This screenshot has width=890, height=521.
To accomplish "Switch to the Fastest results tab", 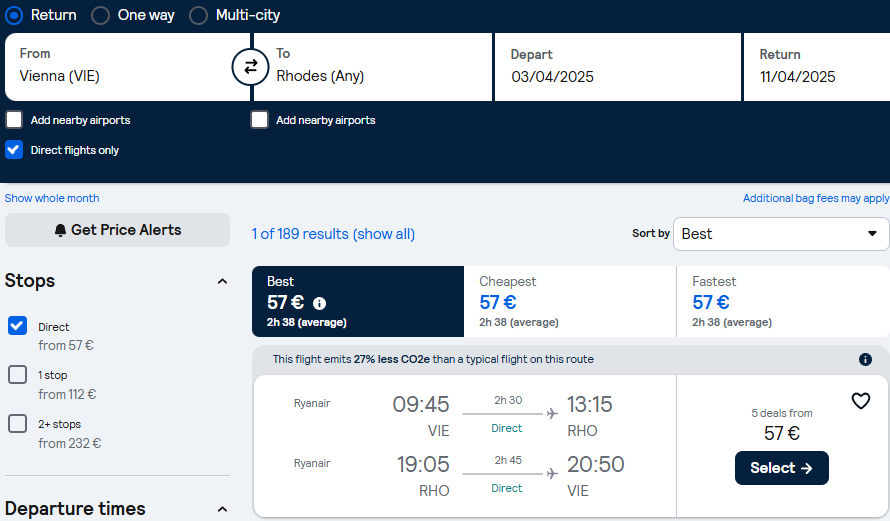I will tap(783, 301).
